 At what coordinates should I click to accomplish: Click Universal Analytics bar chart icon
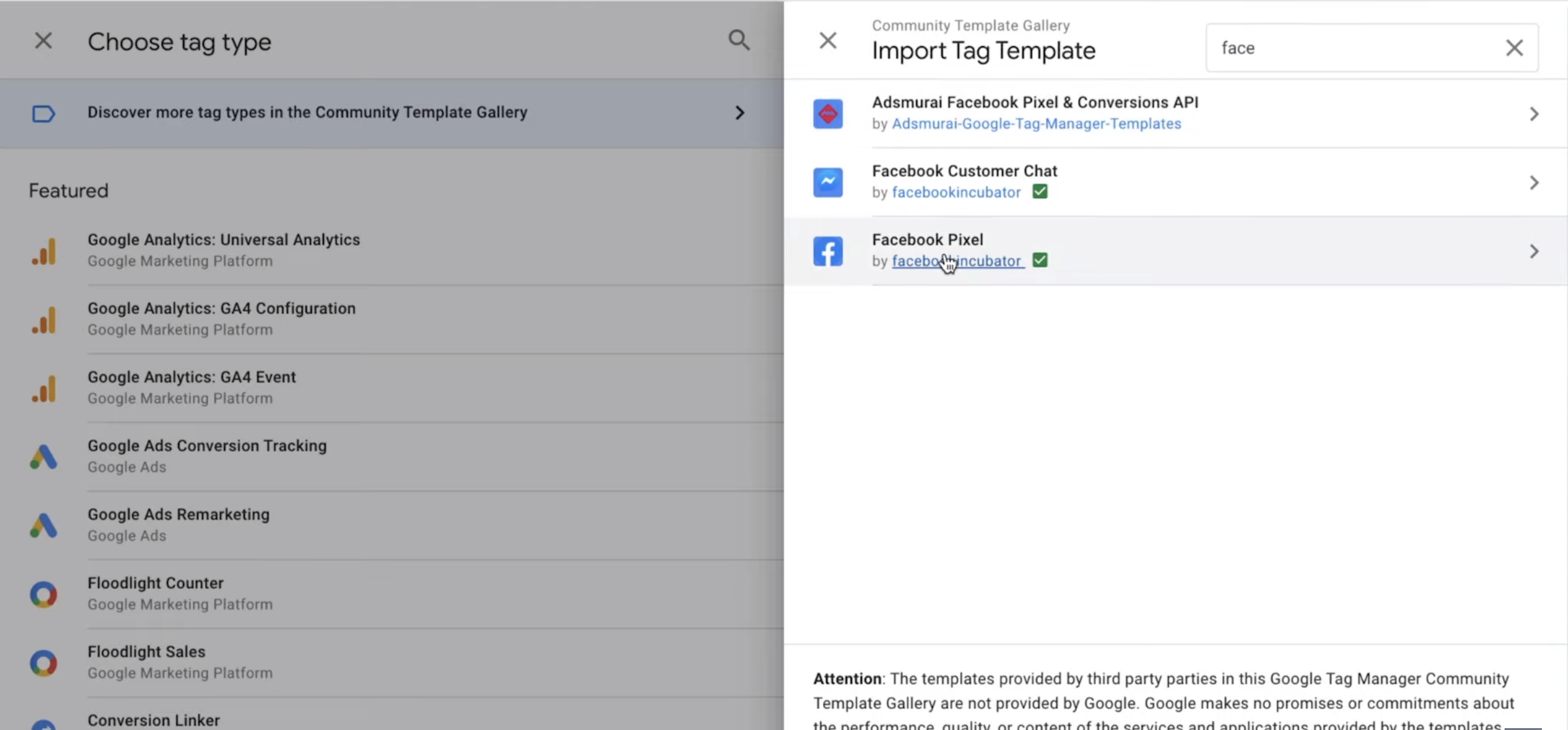tap(44, 251)
